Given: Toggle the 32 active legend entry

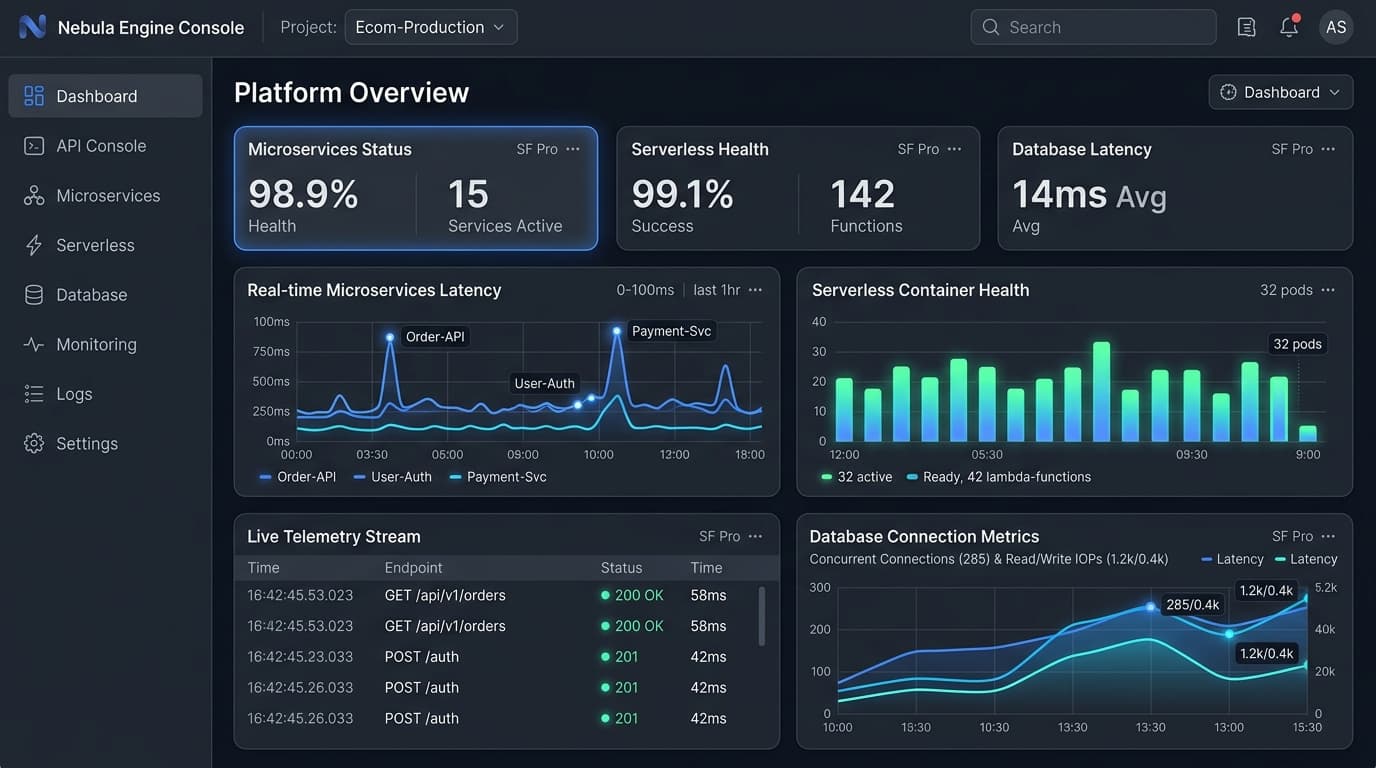Looking at the screenshot, I should point(856,477).
